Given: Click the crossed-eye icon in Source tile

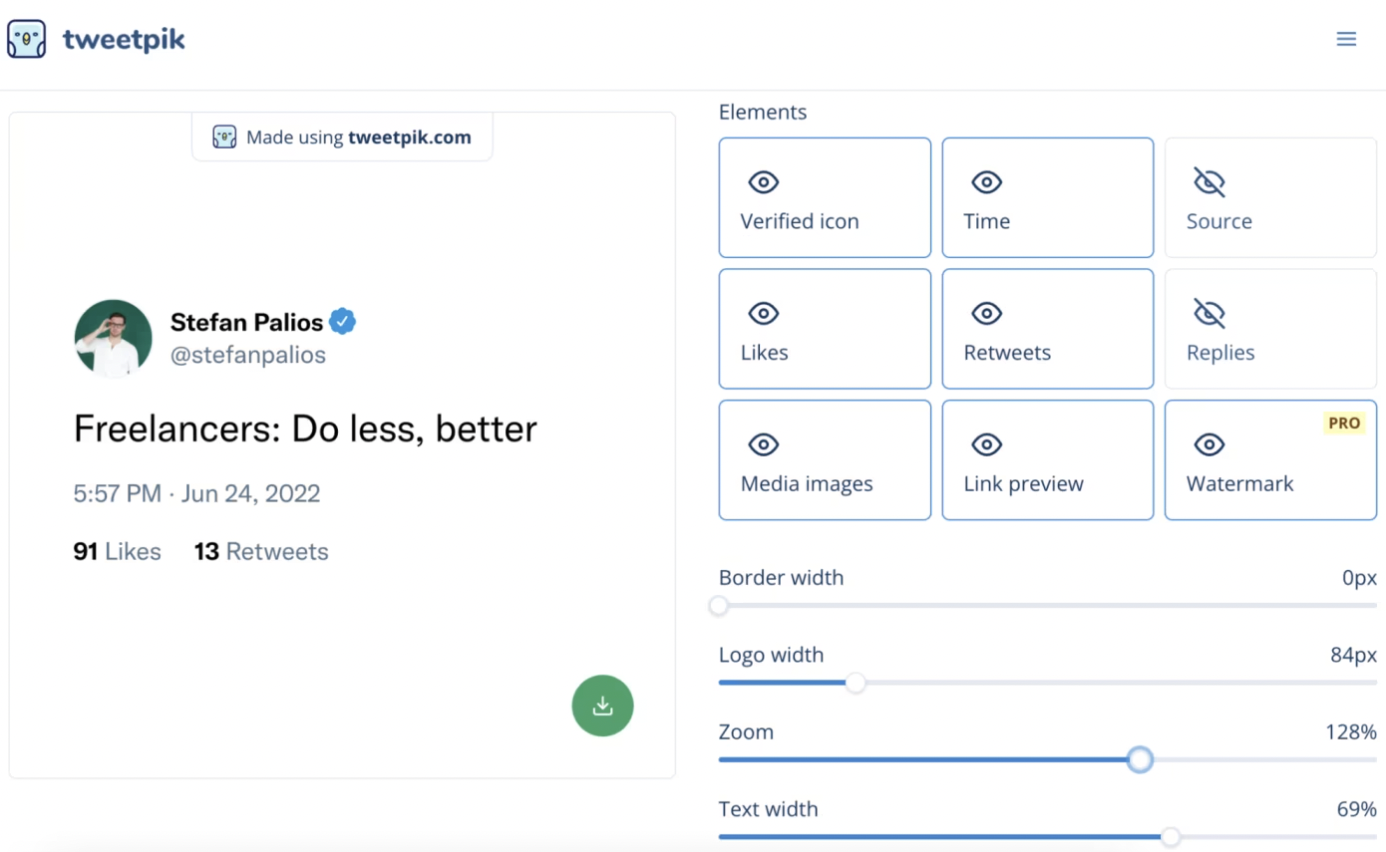Looking at the screenshot, I should pyautogui.click(x=1210, y=182).
